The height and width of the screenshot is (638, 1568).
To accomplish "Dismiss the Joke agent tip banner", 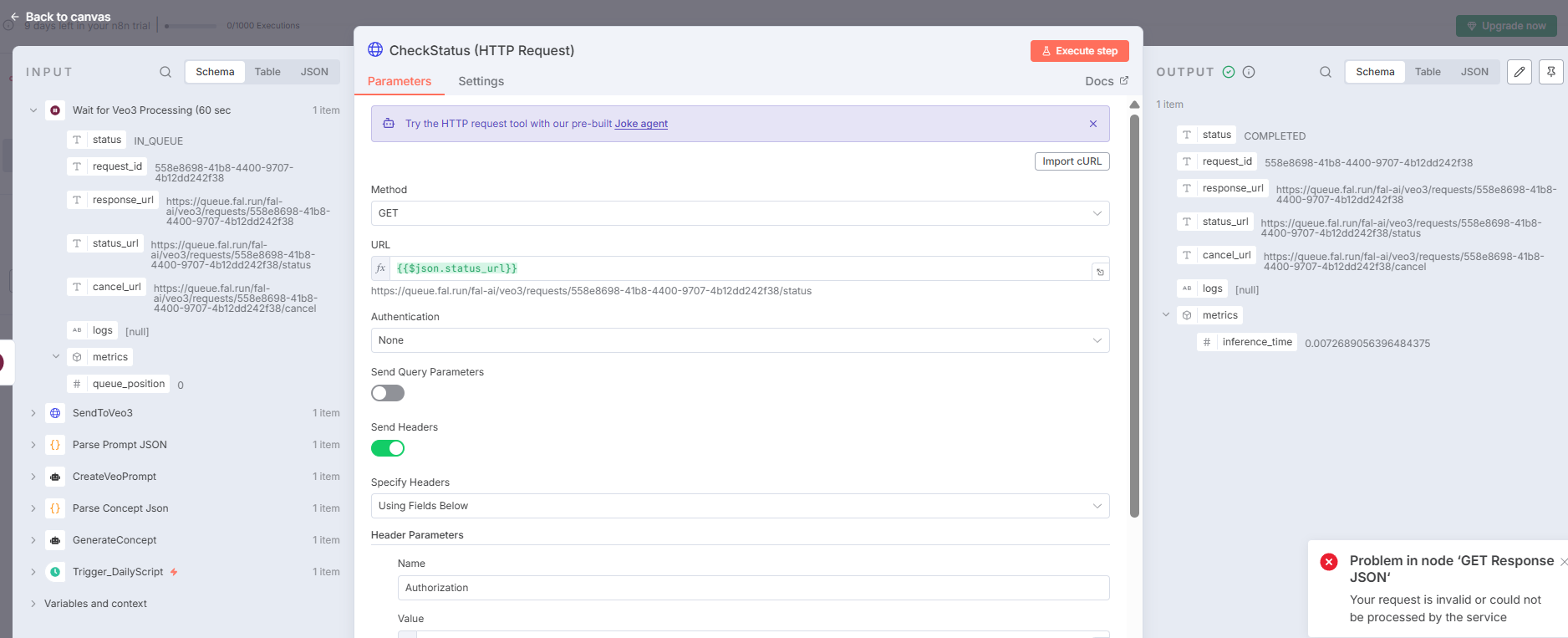I will click(1093, 124).
